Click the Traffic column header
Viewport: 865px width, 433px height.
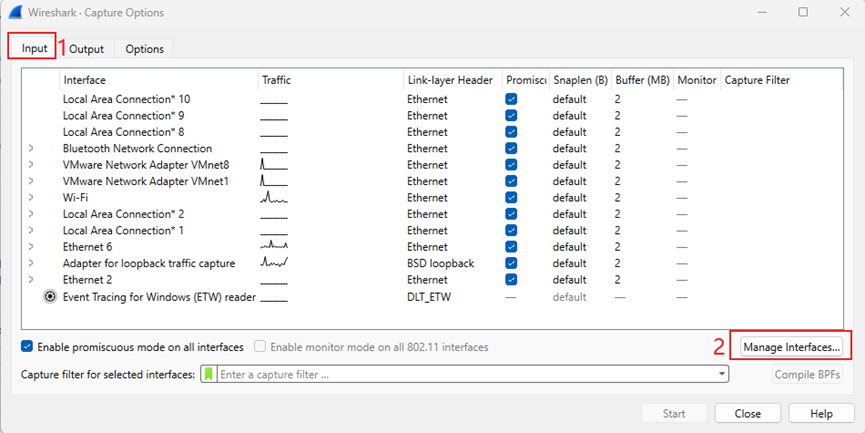330,80
